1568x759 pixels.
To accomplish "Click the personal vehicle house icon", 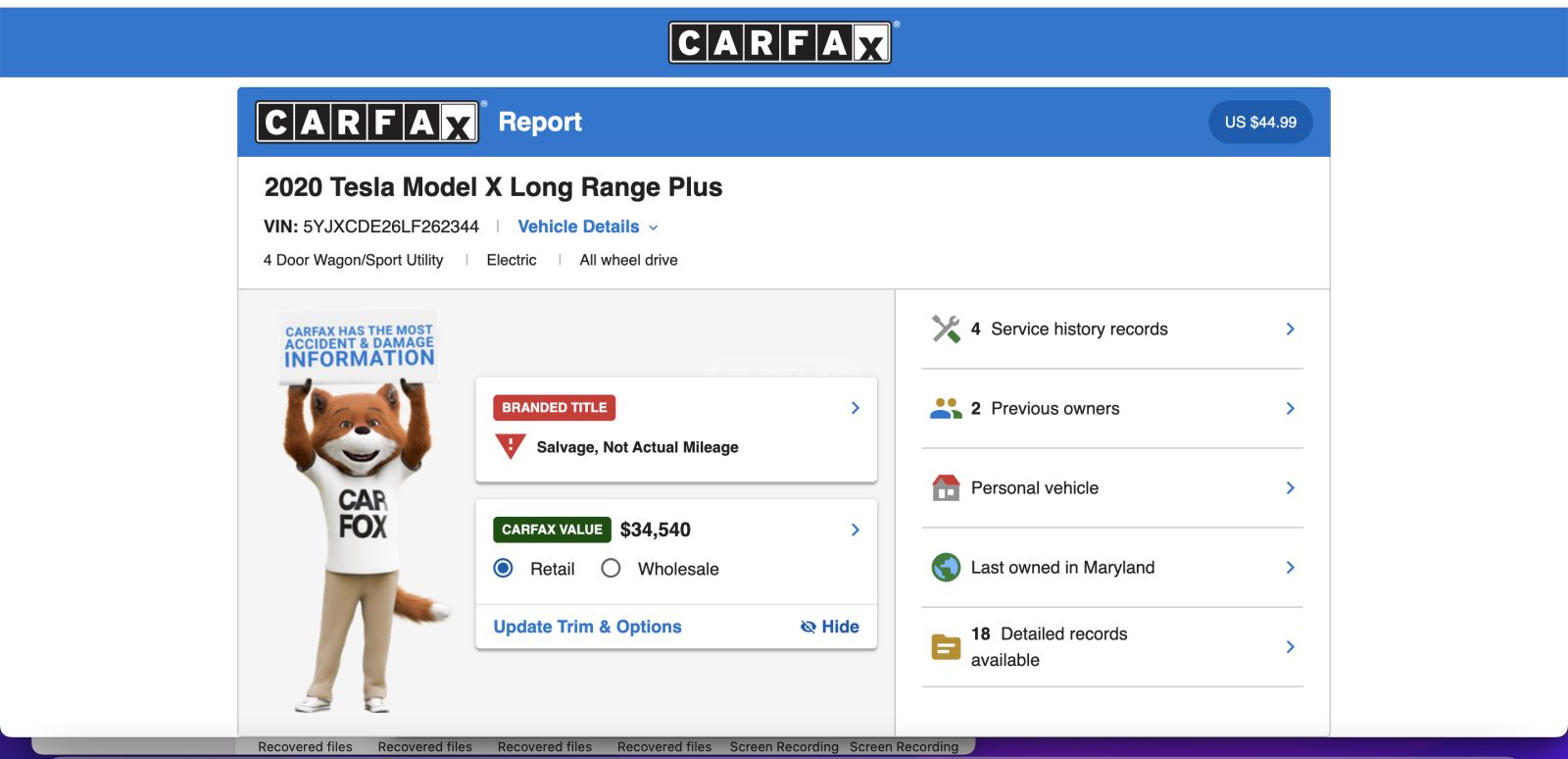I will (946, 487).
